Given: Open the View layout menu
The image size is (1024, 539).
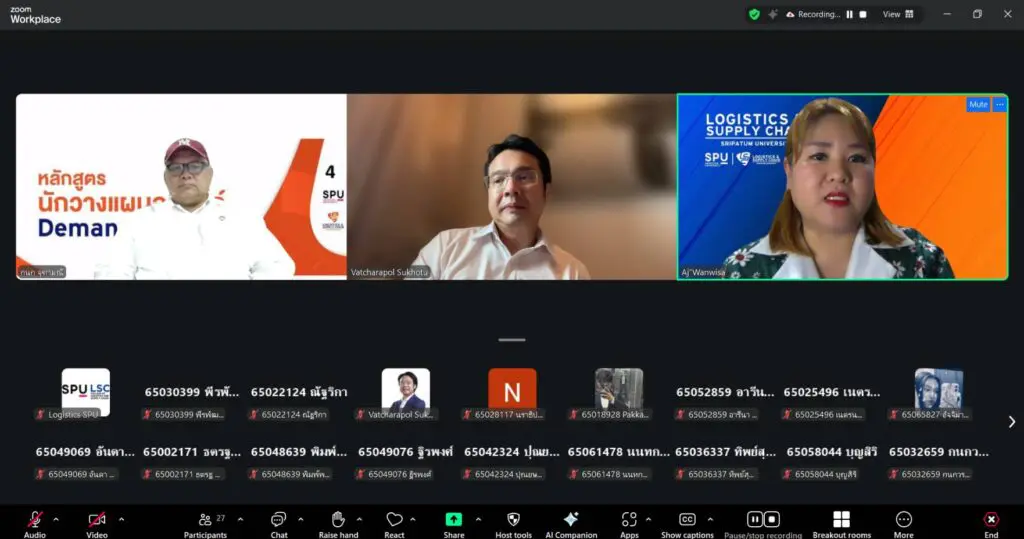Looking at the screenshot, I should click(x=898, y=14).
